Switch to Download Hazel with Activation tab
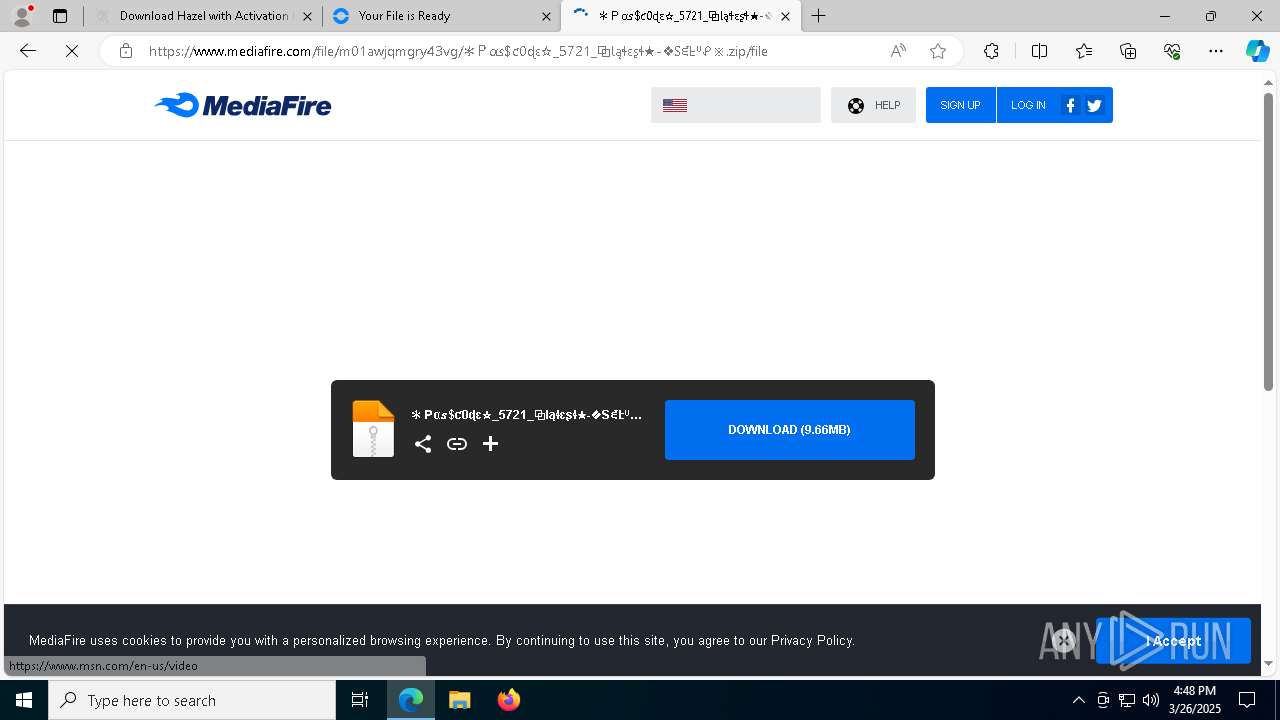 203,16
